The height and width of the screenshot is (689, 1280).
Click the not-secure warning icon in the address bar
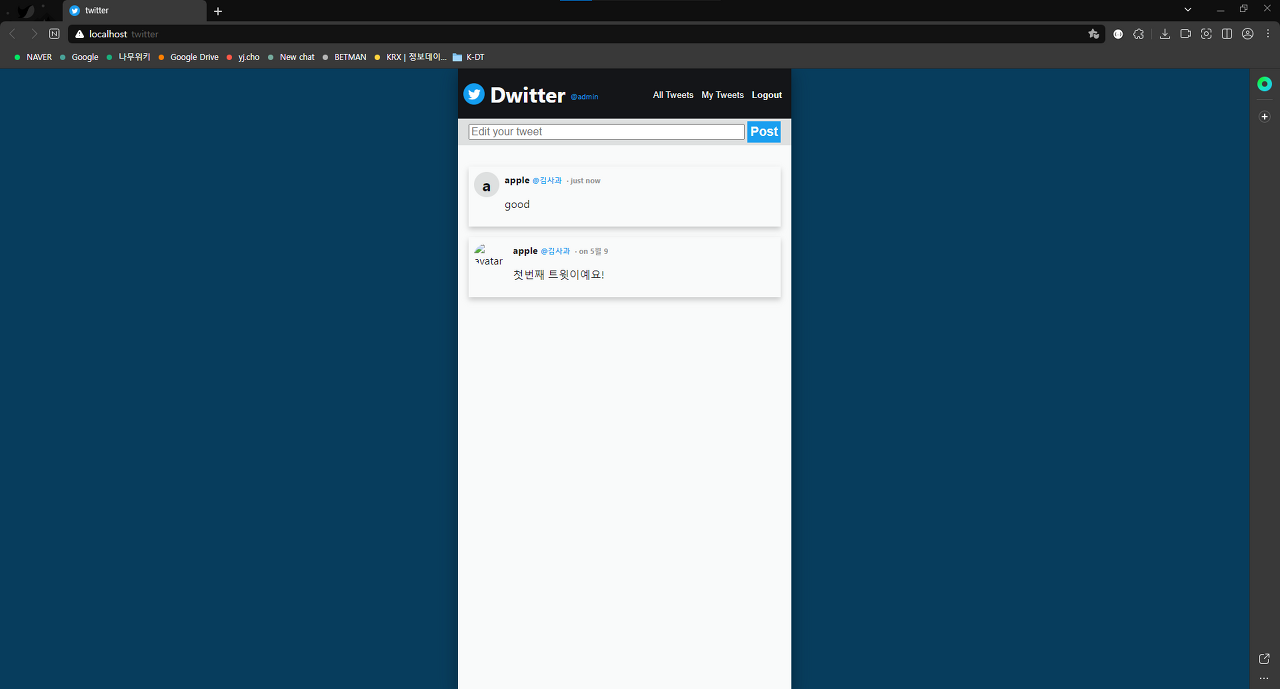coord(79,34)
